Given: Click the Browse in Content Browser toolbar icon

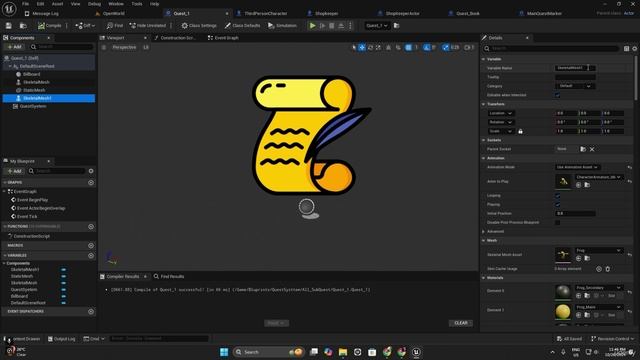Looking at the screenshot, I should pos(23,26).
